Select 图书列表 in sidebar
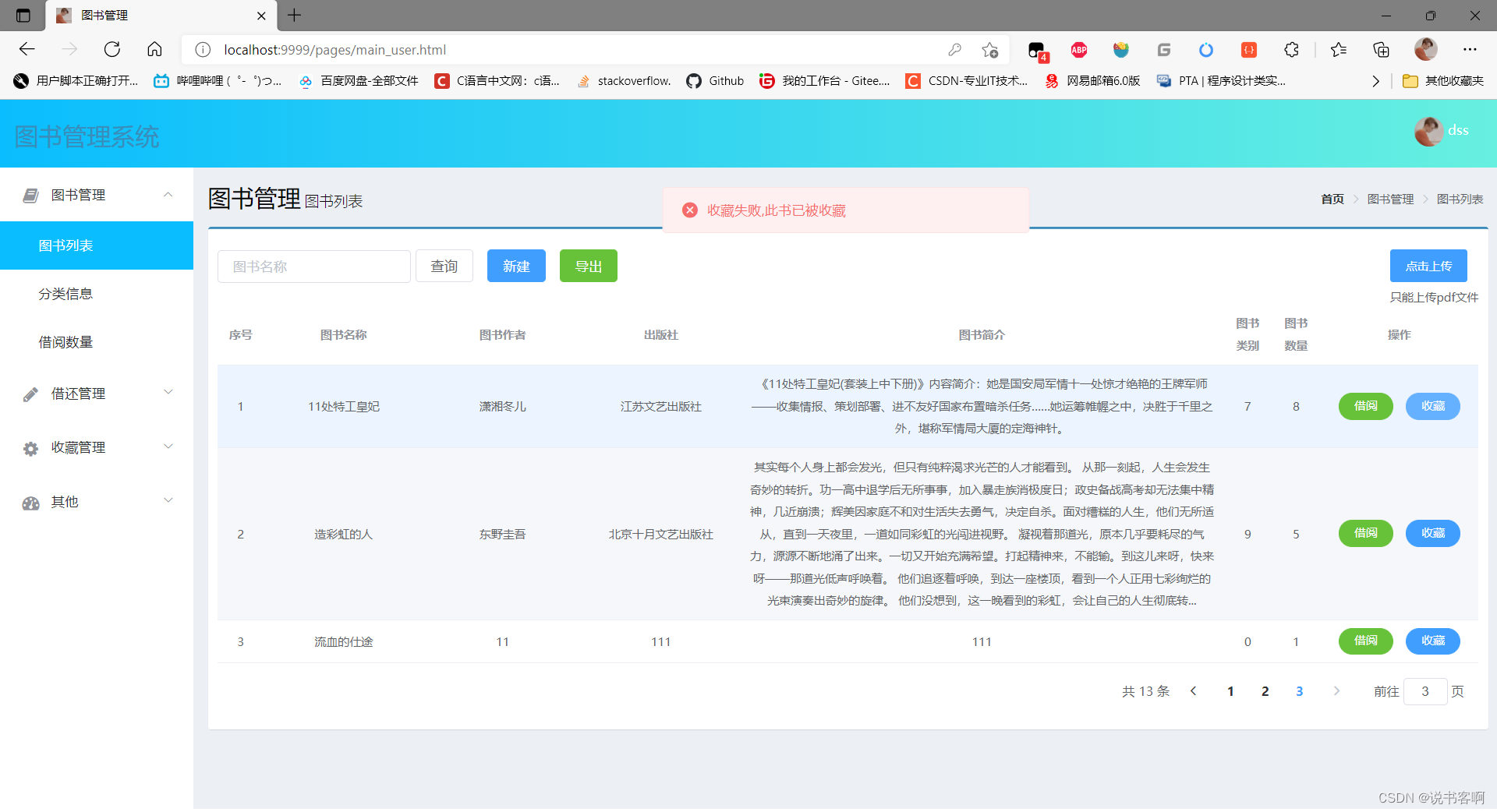1497x812 pixels. (97, 245)
